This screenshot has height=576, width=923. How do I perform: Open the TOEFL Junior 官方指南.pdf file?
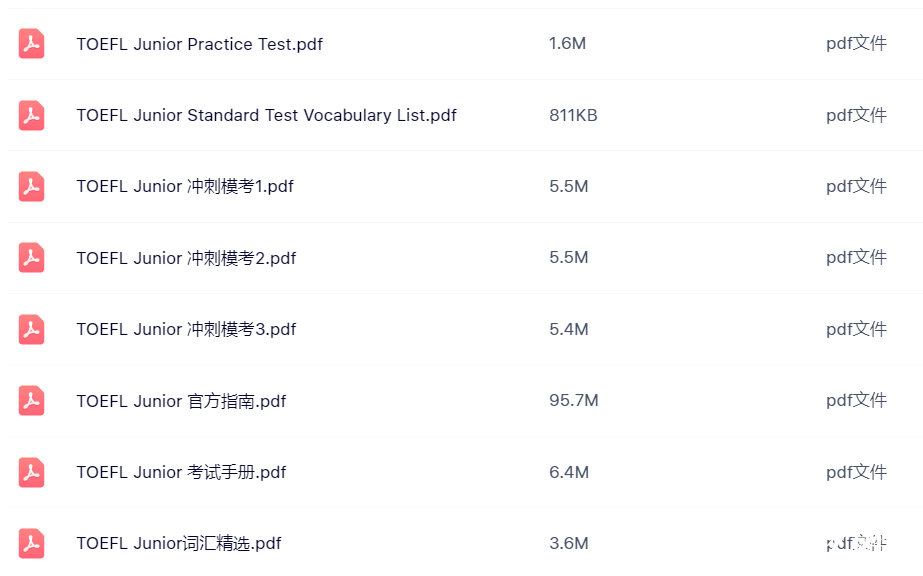181,401
